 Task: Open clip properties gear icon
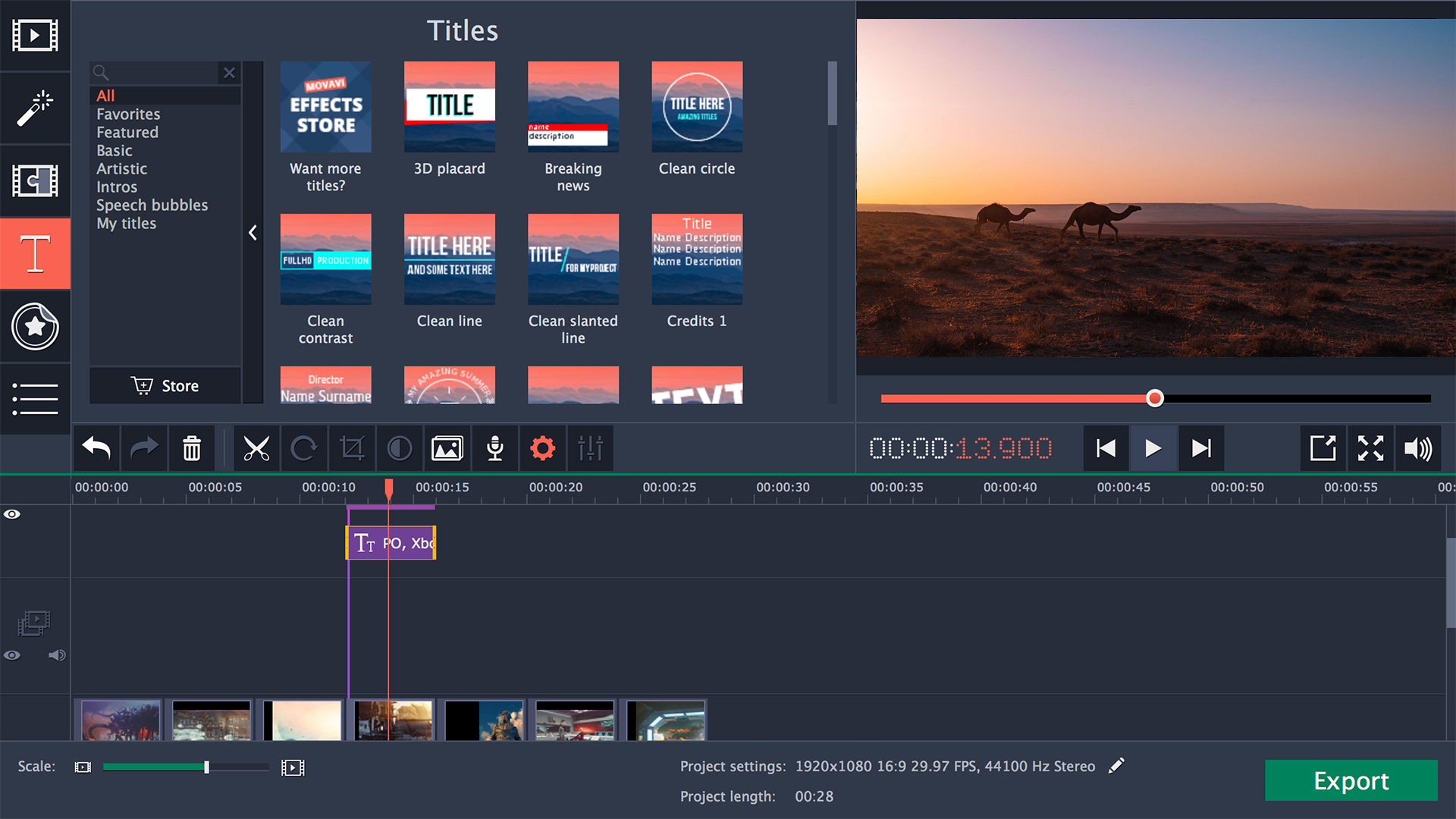(543, 449)
